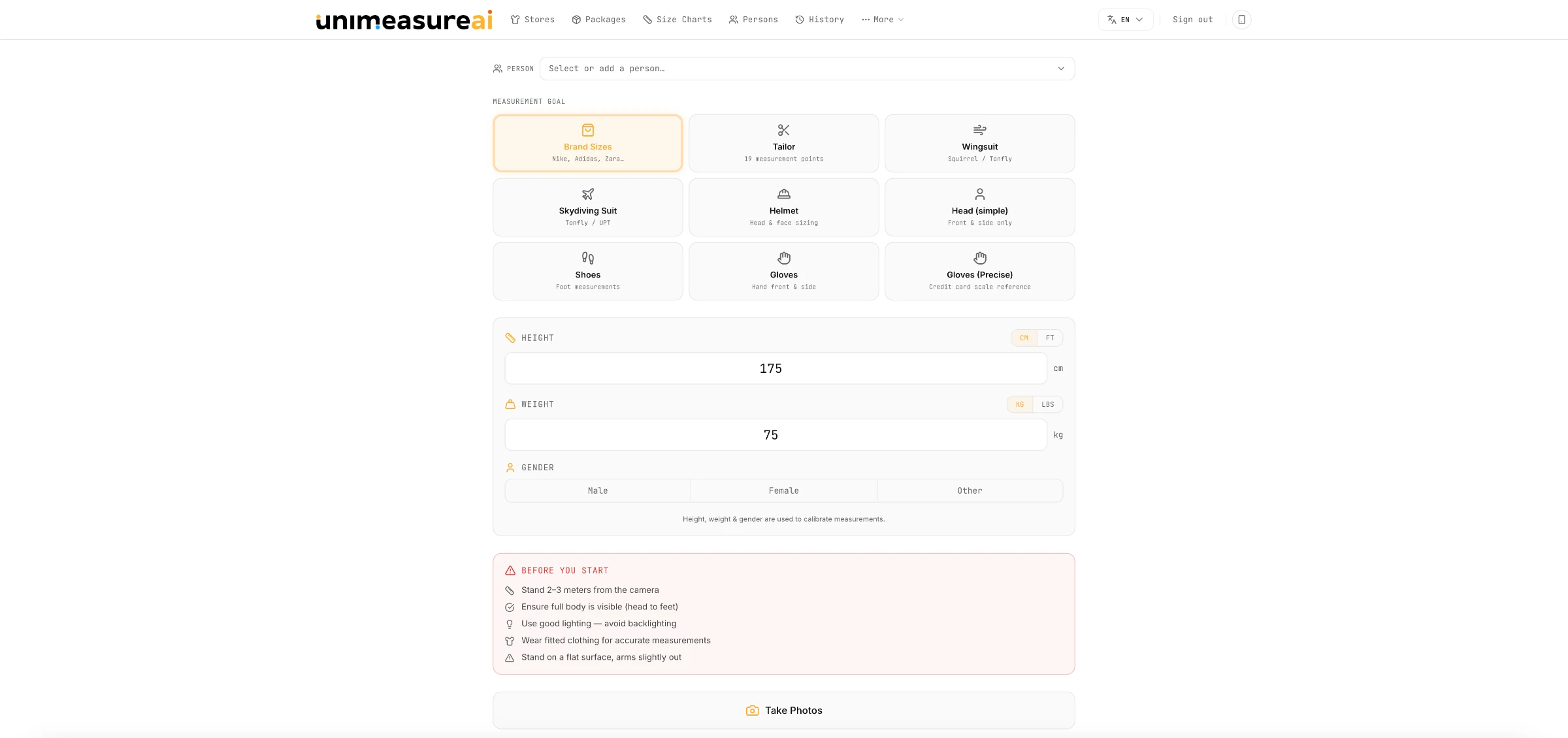Sign out of the account
This screenshot has width=1568, height=738.
[x=1192, y=20]
